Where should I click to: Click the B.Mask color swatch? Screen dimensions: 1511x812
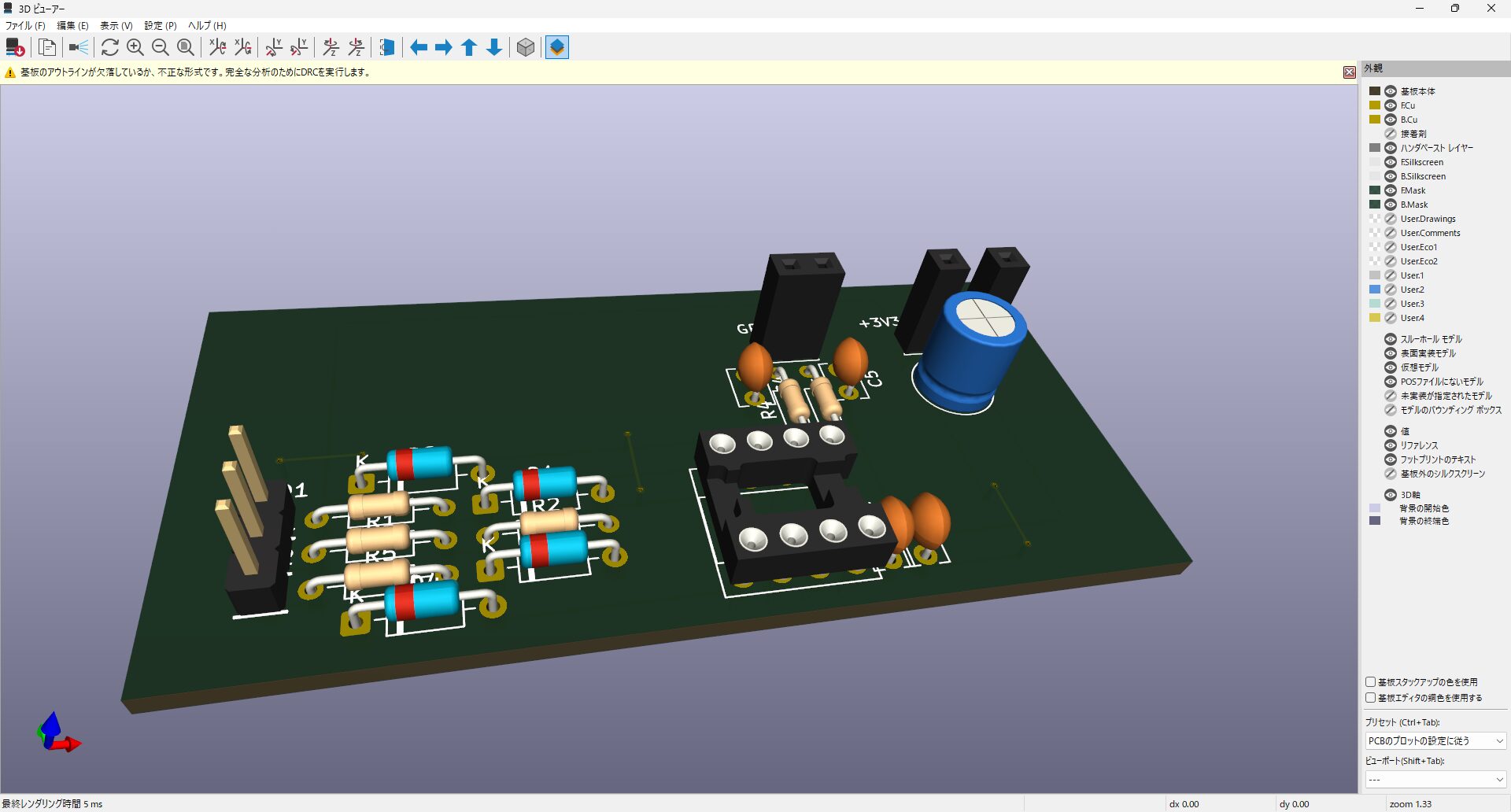point(1375,205)
